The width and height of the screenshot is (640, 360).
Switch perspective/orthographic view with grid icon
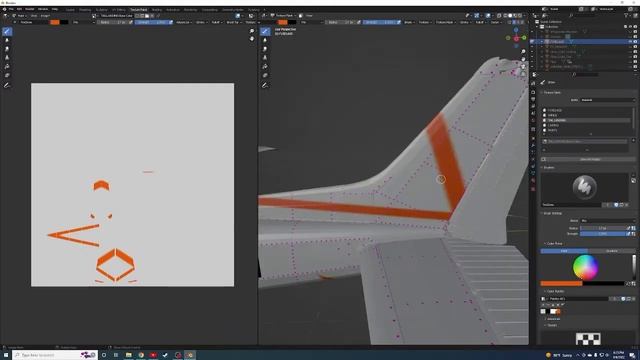523,74
